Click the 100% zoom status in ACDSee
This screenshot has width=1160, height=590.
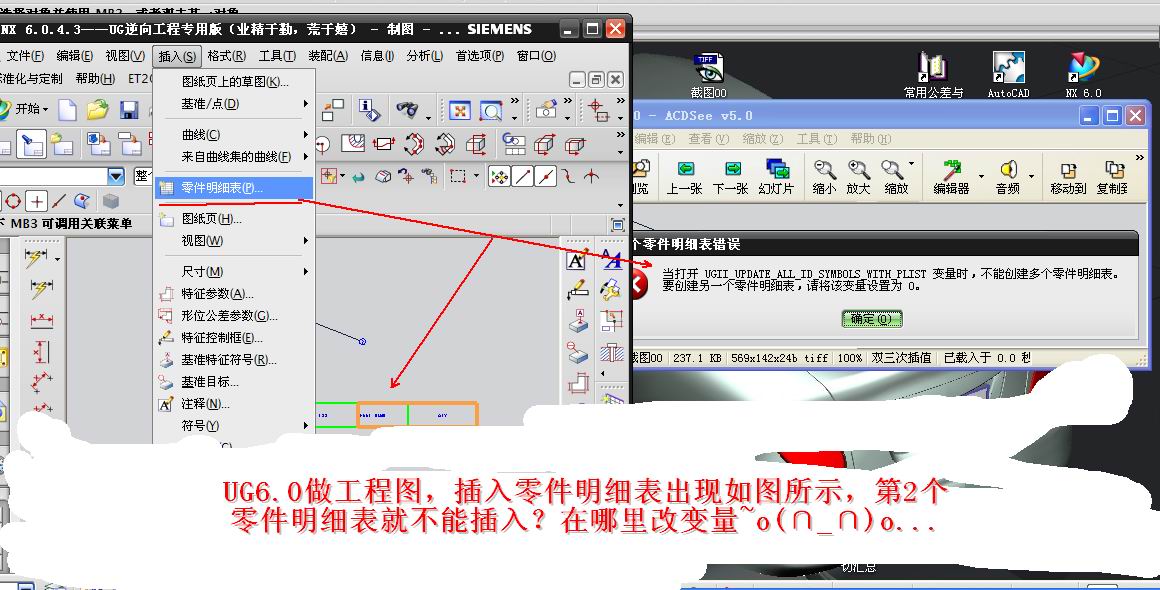point(850,358)
